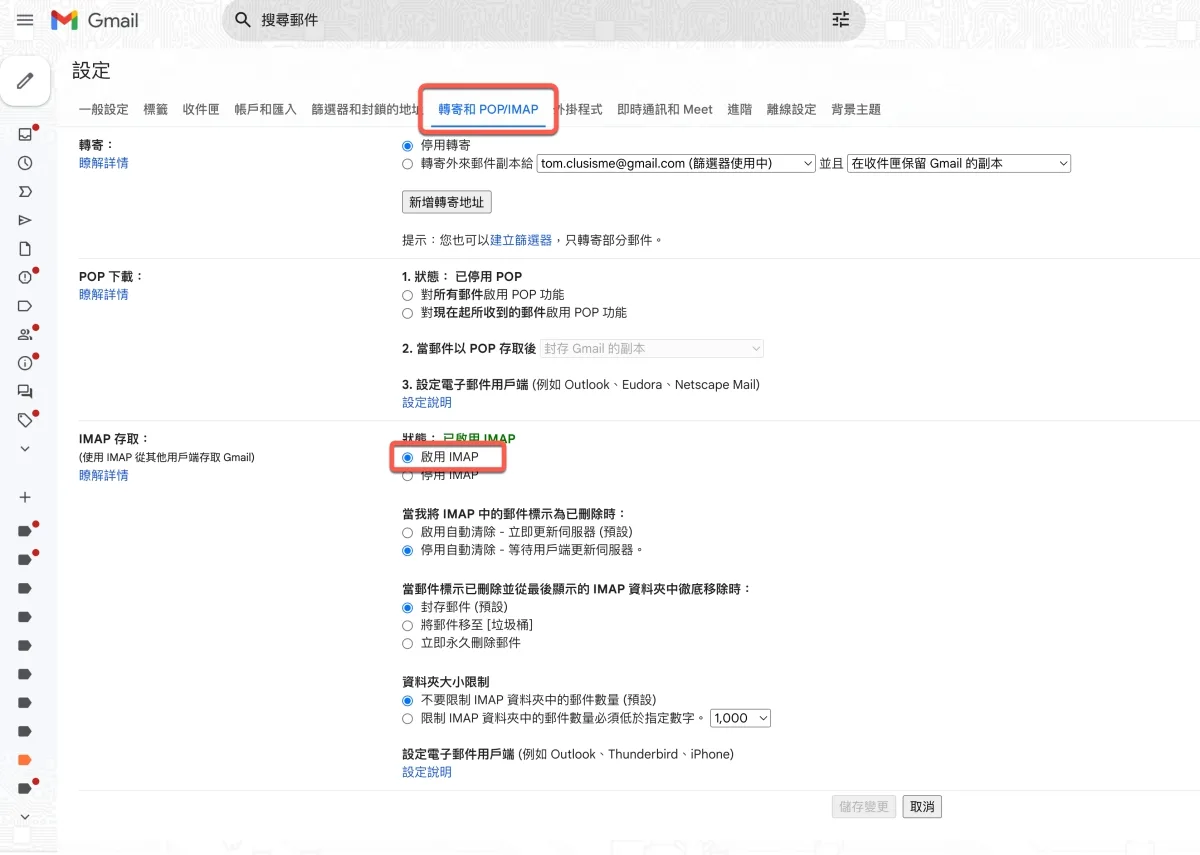Open the Categories outlined label icon
This screenshot has height=855, width=1200.
tap(25, 306)
